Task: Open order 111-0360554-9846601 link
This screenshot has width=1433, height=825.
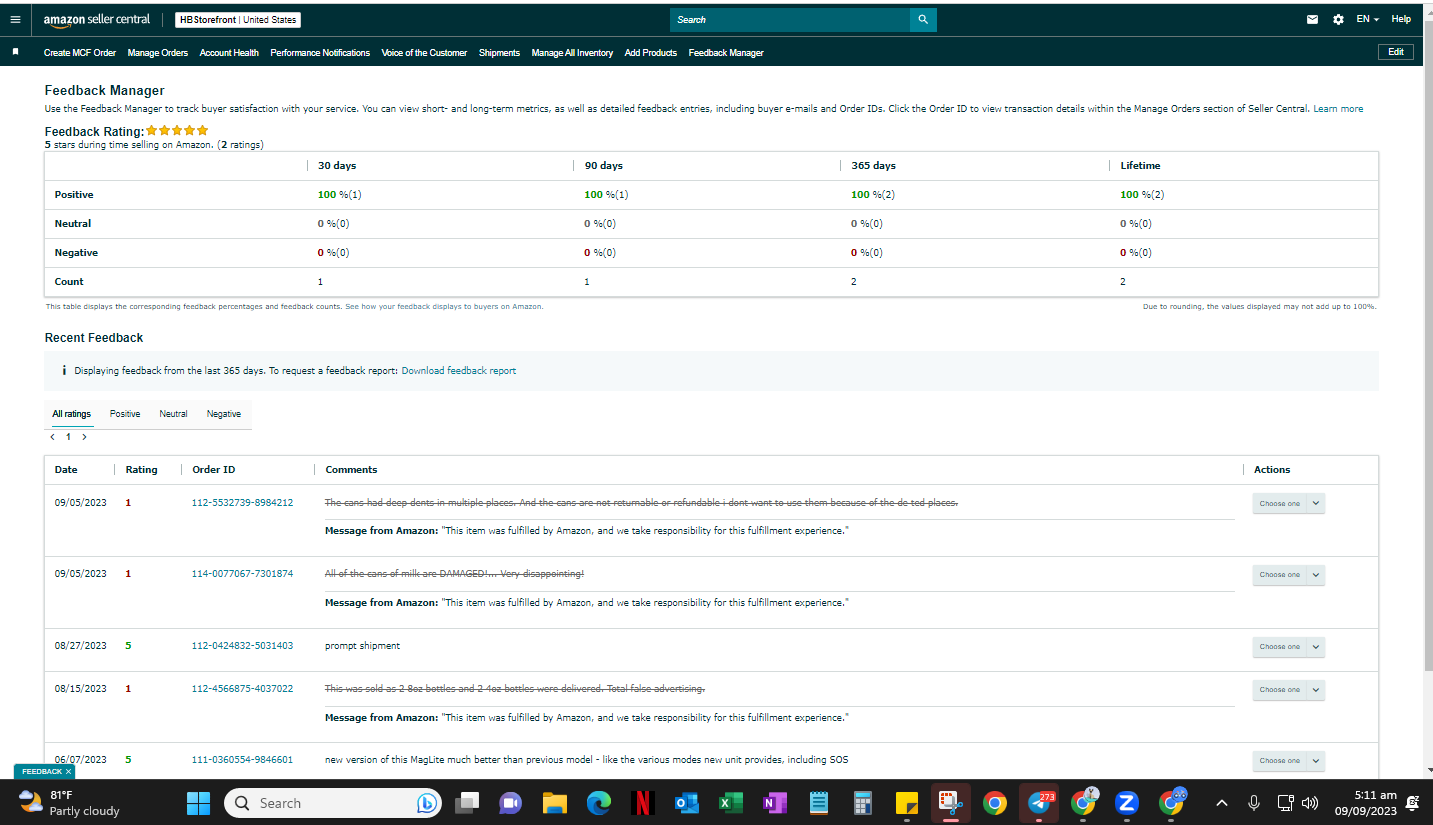Action: [x=242, y=760]
